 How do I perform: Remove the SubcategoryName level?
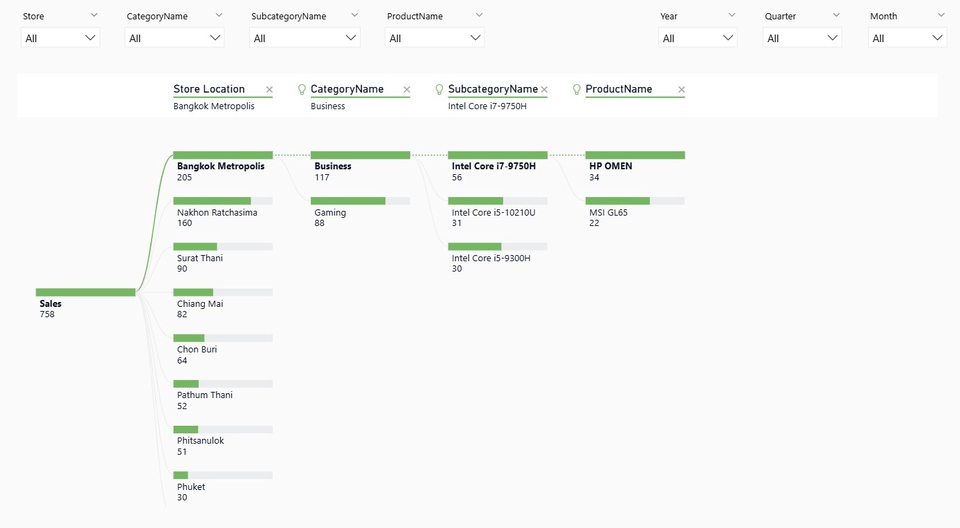click(x=544, y=90)
